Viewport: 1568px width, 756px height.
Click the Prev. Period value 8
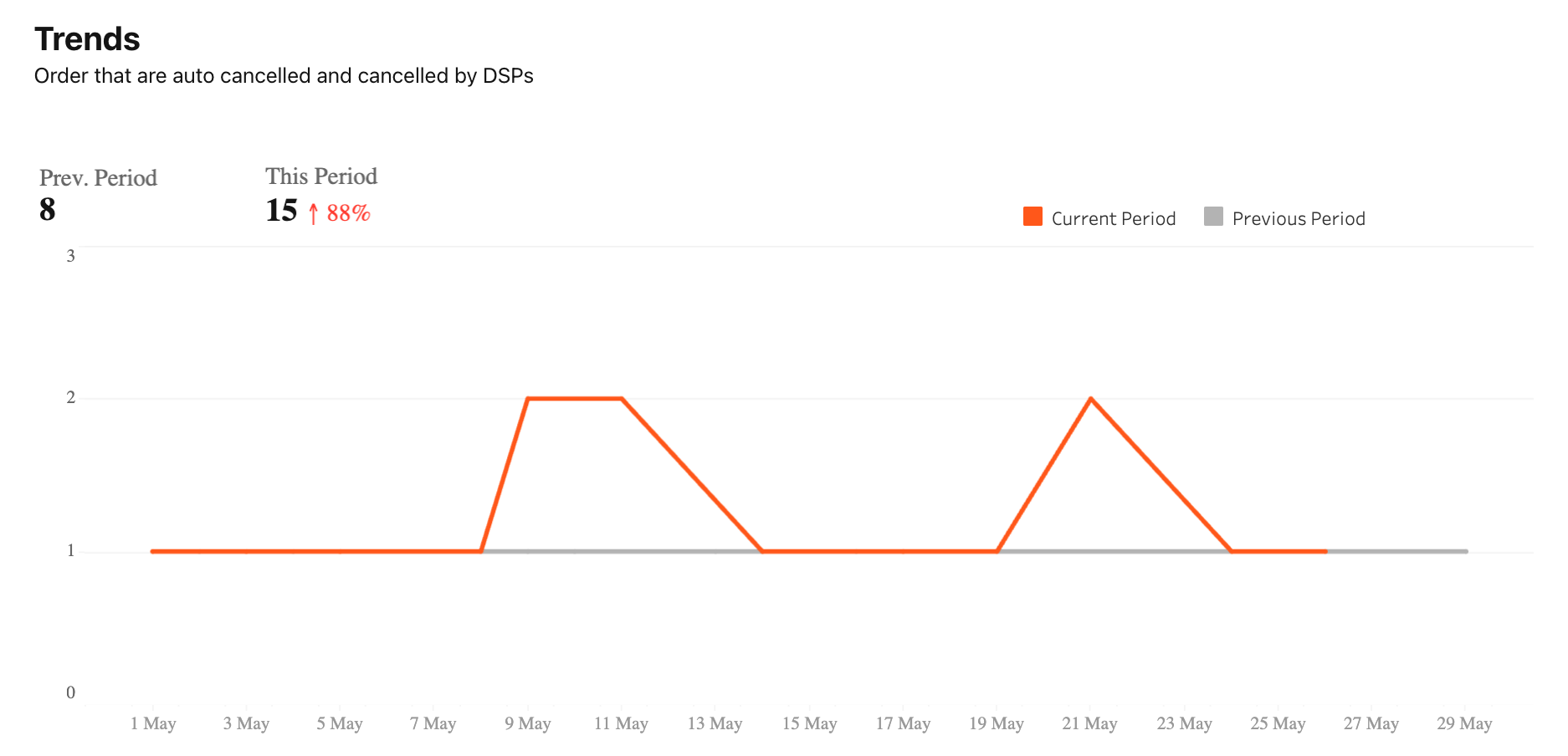pos(47,209)
